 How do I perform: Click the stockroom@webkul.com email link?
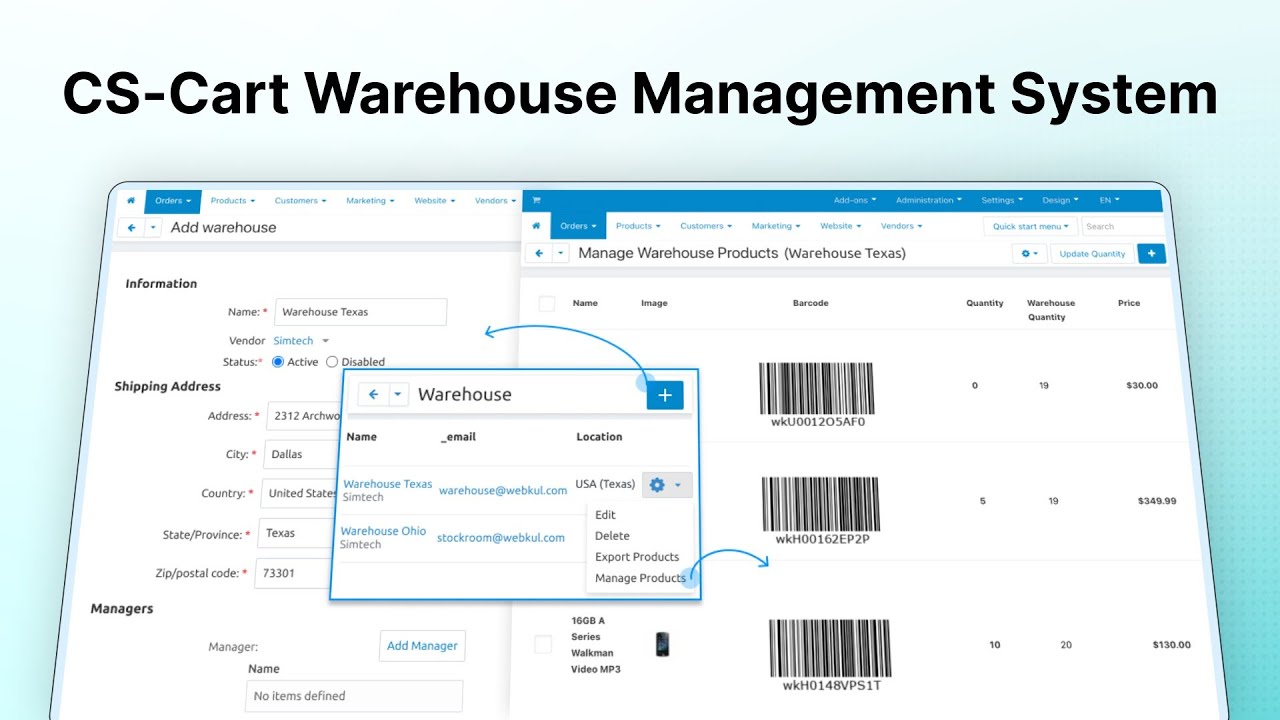[501, 537]
